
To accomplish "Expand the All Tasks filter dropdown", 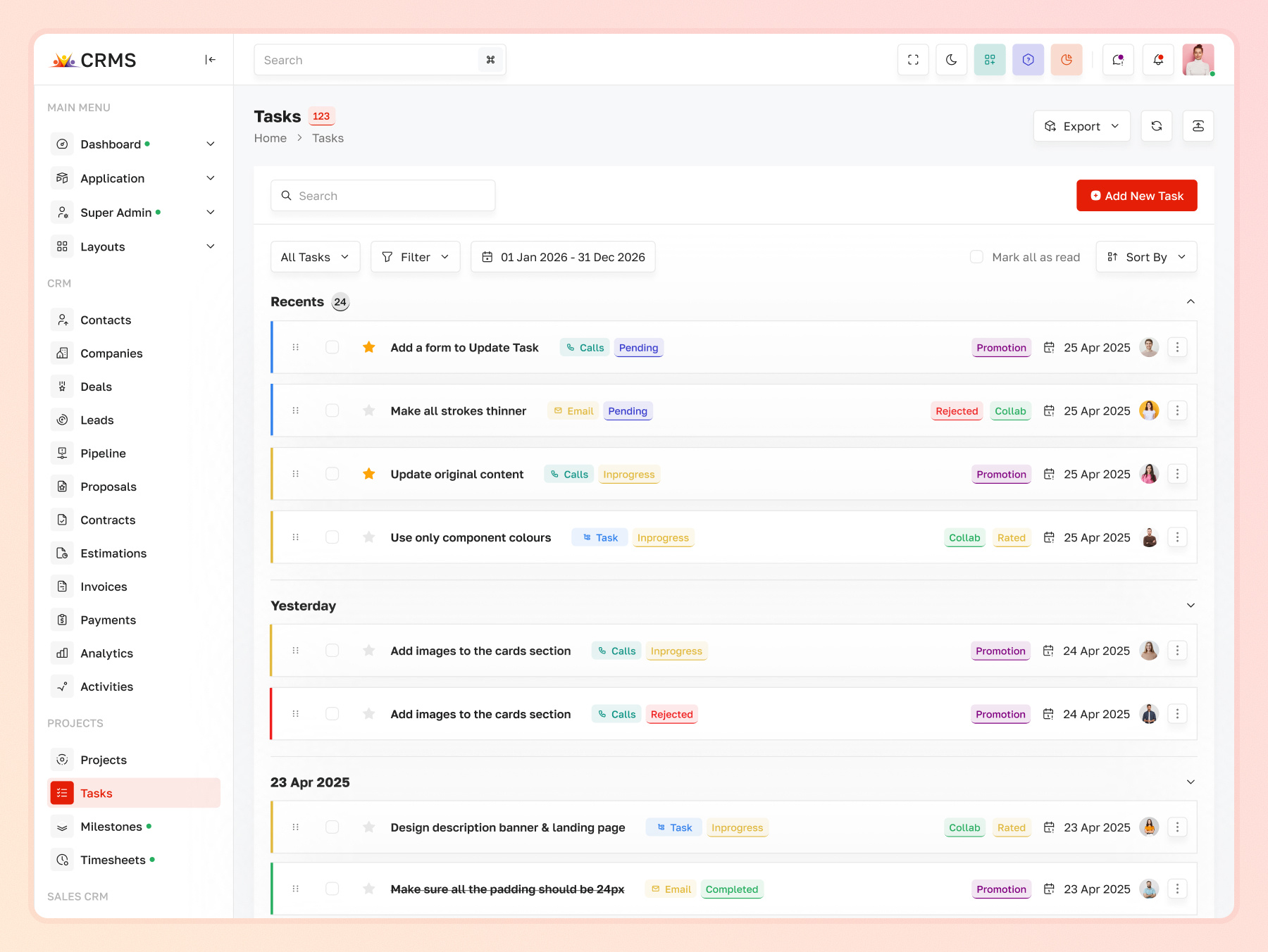I will (315, 256).
